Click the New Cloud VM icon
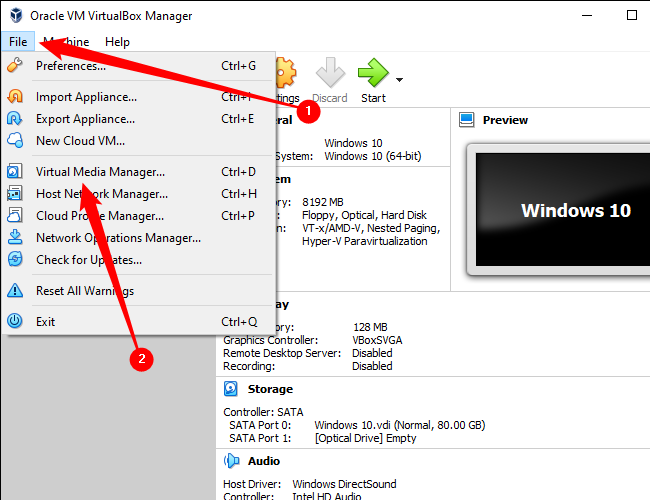The width and height of the screenshot is (650, 500). tap(15, 141)
